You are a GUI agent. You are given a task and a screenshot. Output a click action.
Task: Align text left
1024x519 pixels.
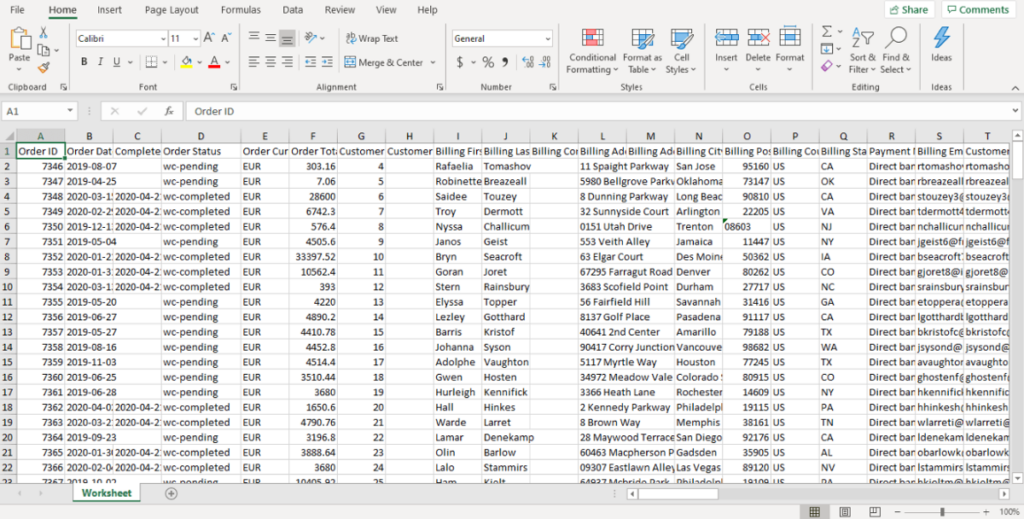254,62
